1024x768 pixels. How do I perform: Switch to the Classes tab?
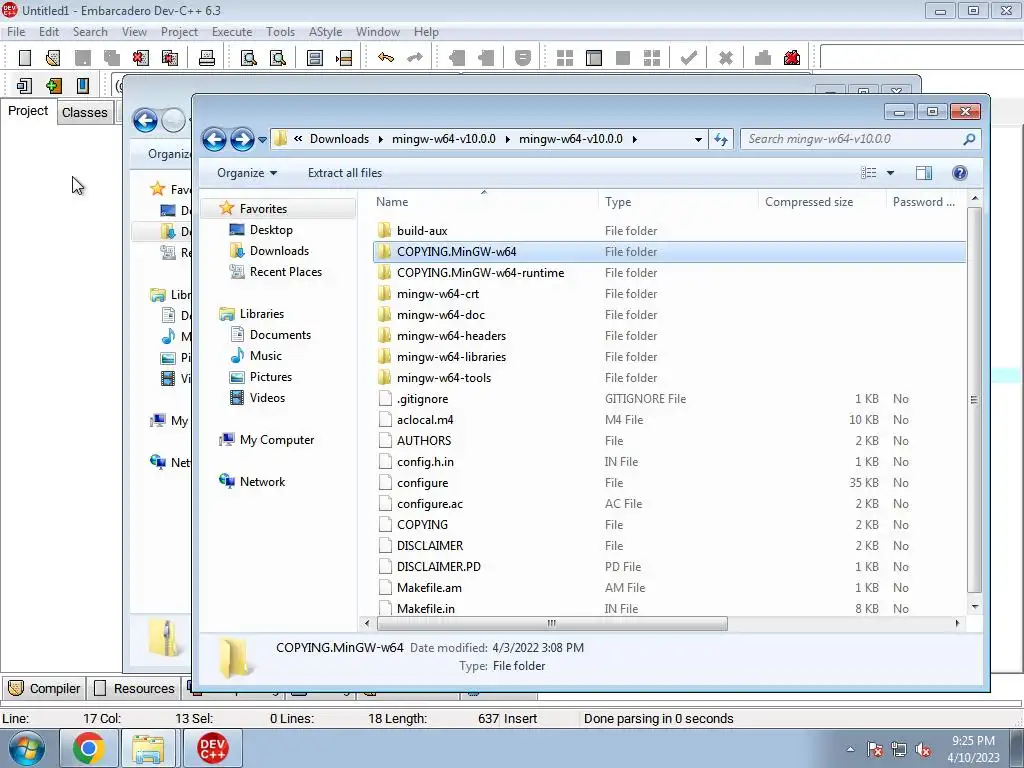[x=84, y=112]
